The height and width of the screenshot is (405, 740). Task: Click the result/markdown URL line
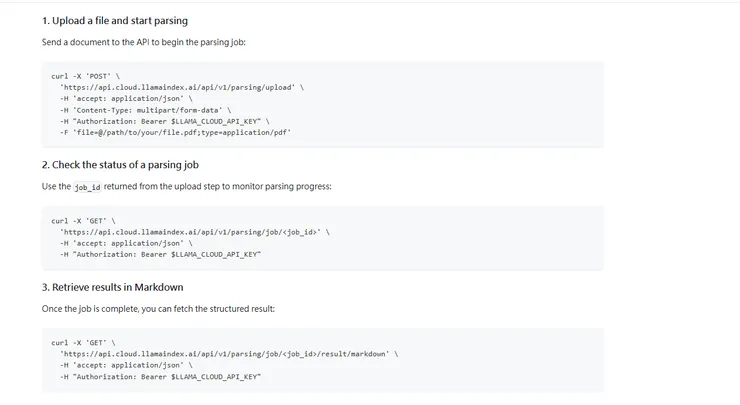point(228,353)
